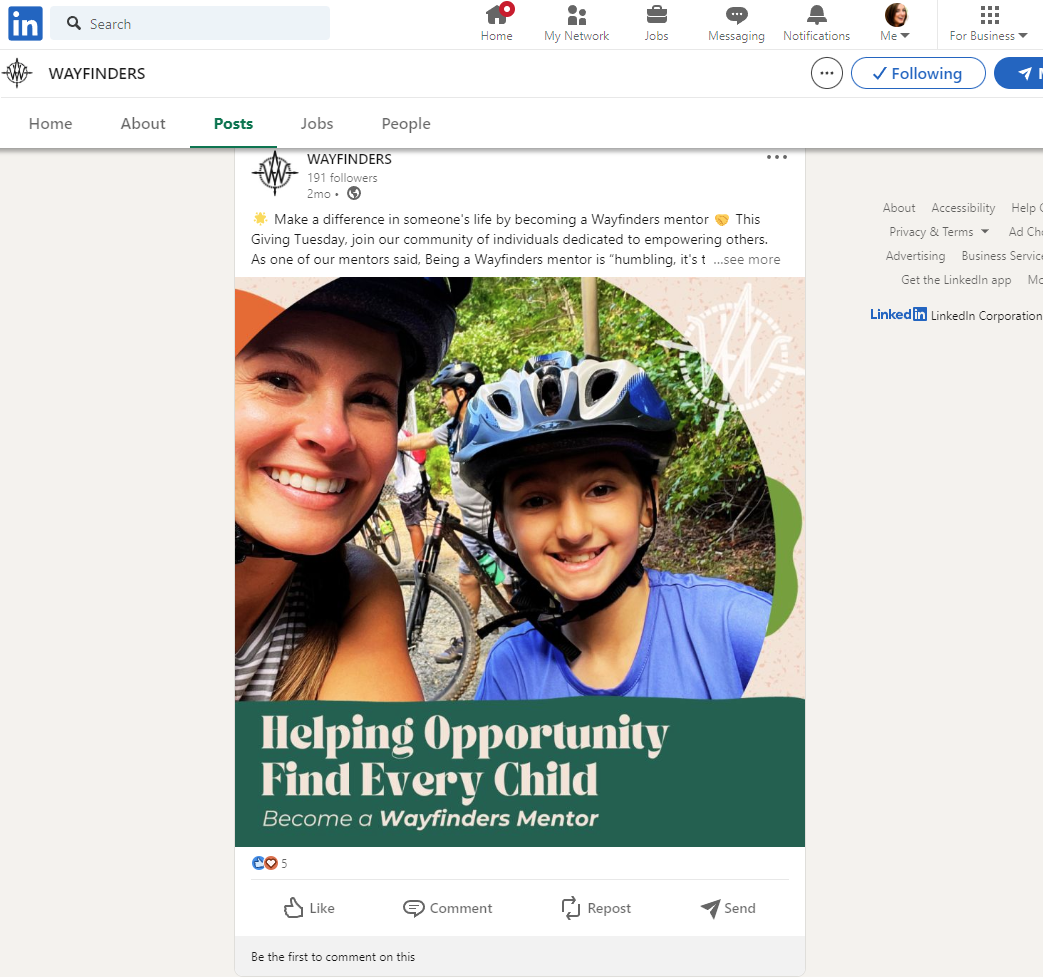Expand the Privacy & Terms dropdown
This screenshot has height=977, width=1043.
click(939, 231)
